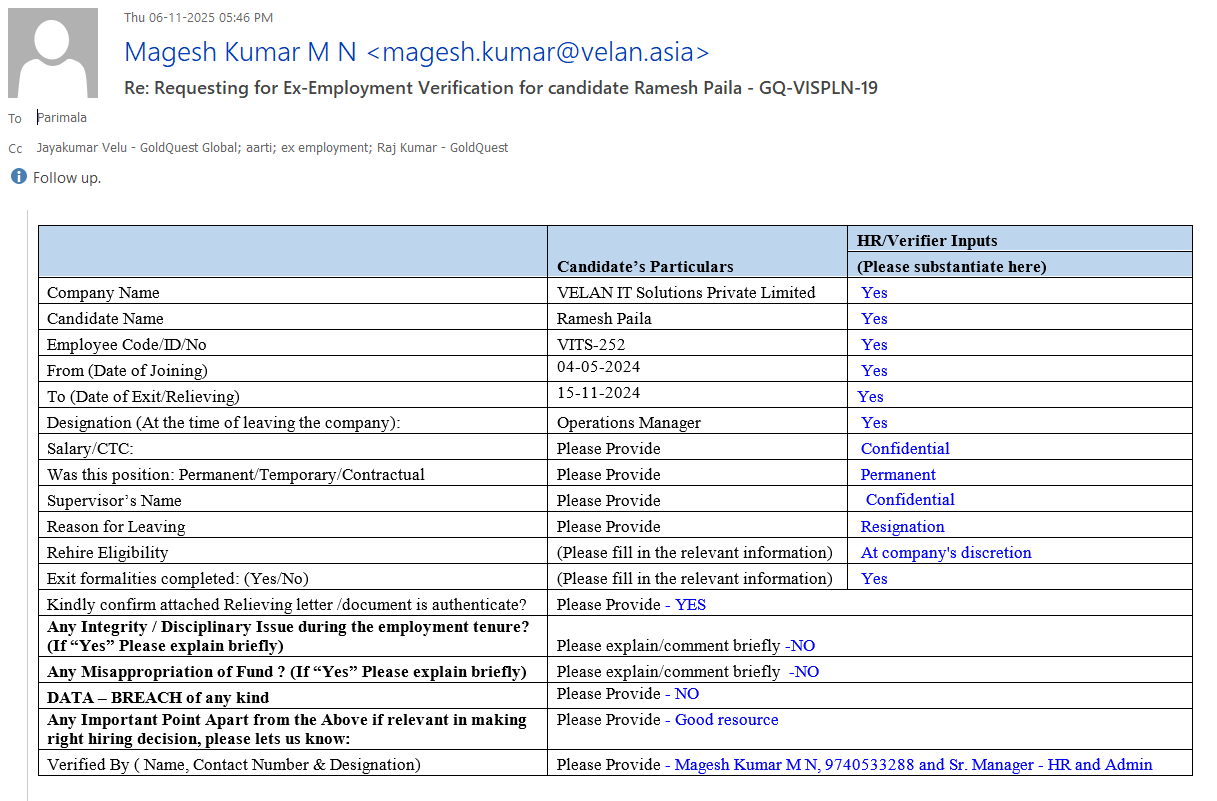This screenshot has height=801, width=1217.
Task: Click the Permanent position type response
Action: tap(898, 475)
